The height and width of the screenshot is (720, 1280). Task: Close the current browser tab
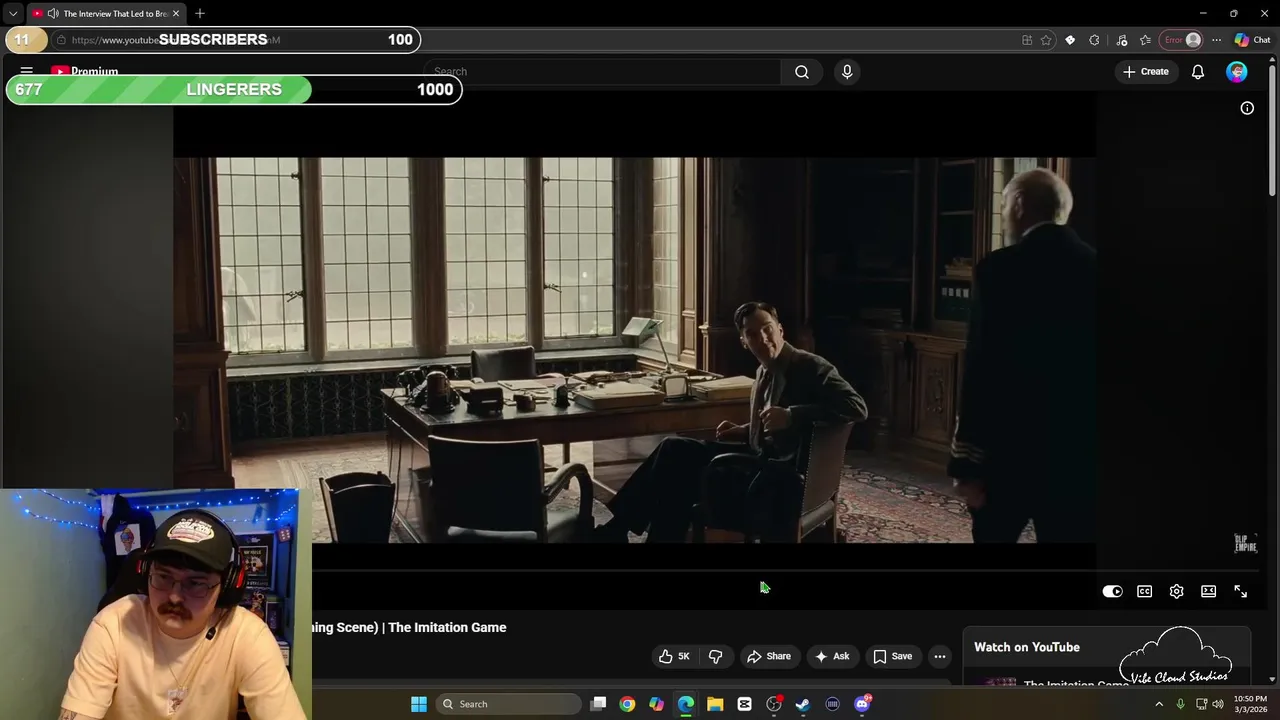click(x=176, y=13)
